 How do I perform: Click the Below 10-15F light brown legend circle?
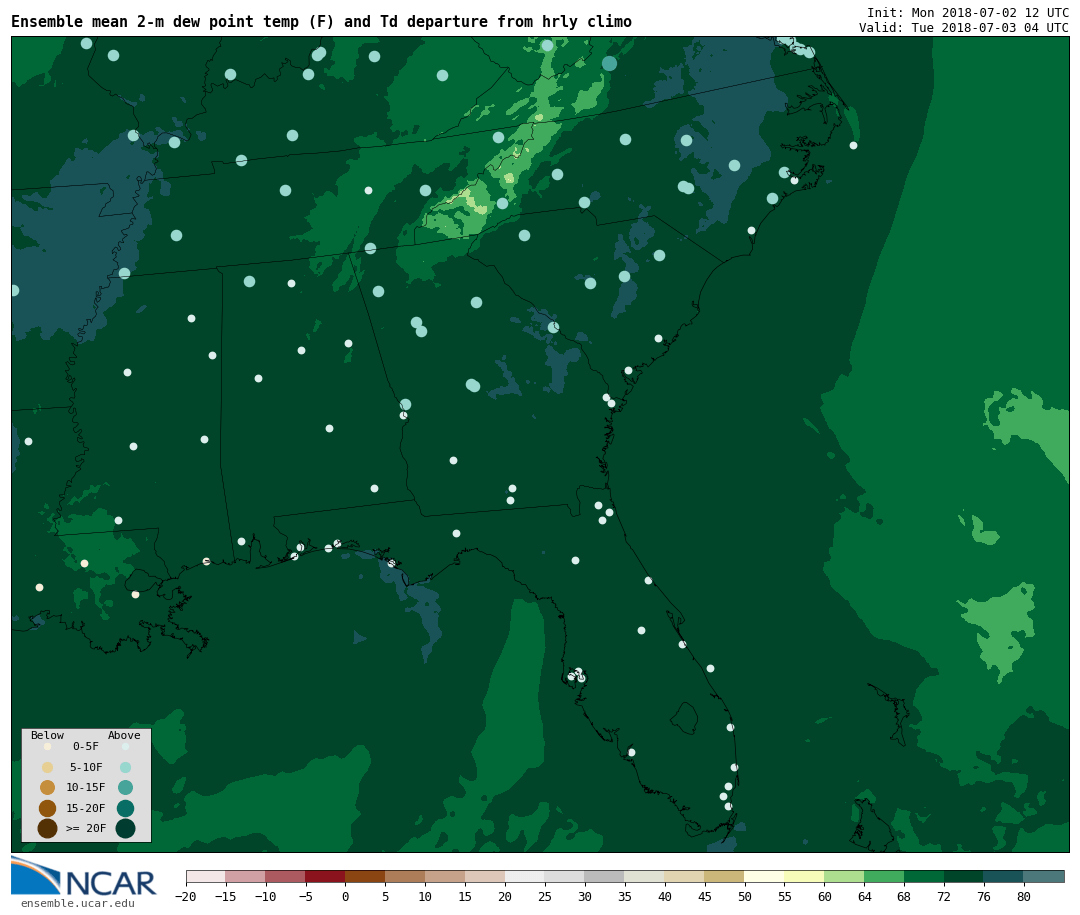pos(48,788)
